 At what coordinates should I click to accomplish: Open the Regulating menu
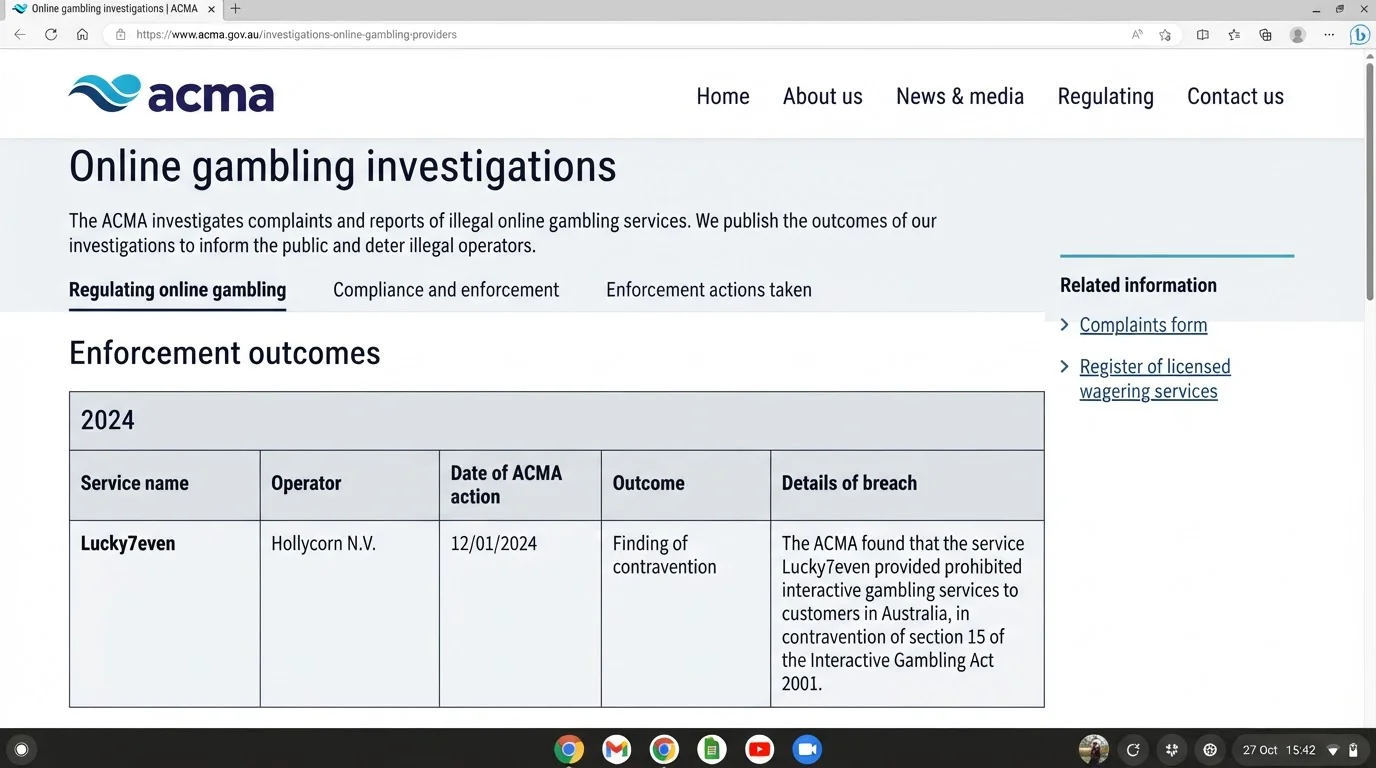pyautogui.click(x=1105, y=97)
